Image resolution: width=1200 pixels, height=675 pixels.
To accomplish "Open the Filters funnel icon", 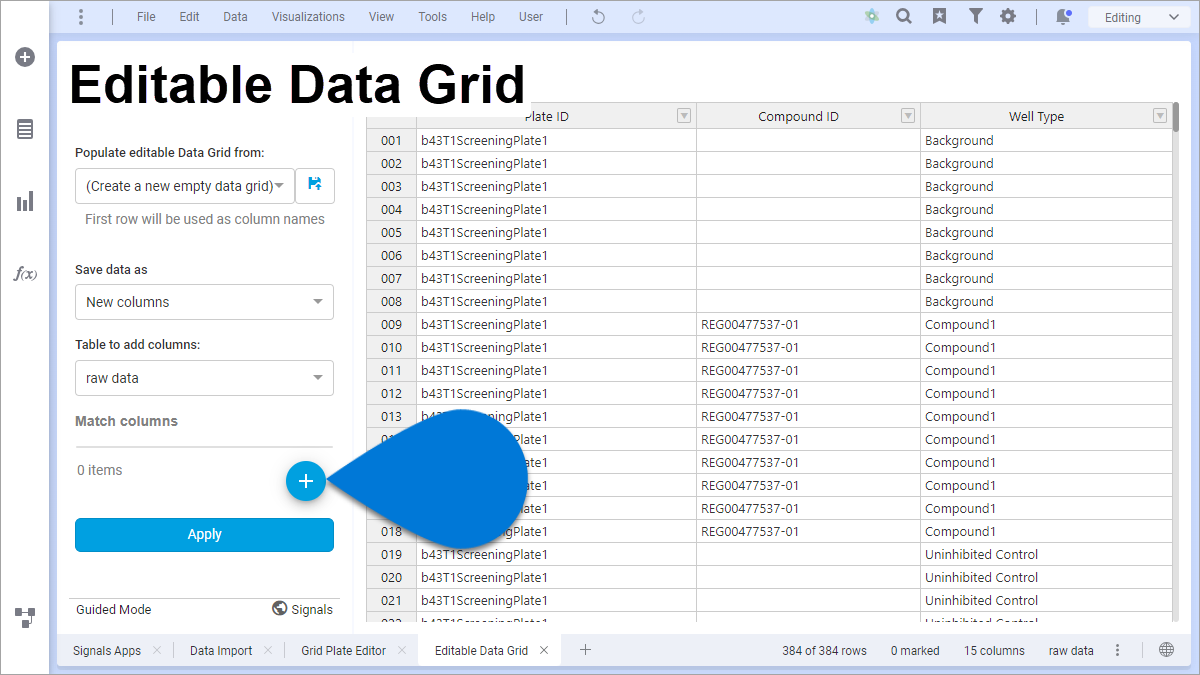I will click(x=975, y=17).
